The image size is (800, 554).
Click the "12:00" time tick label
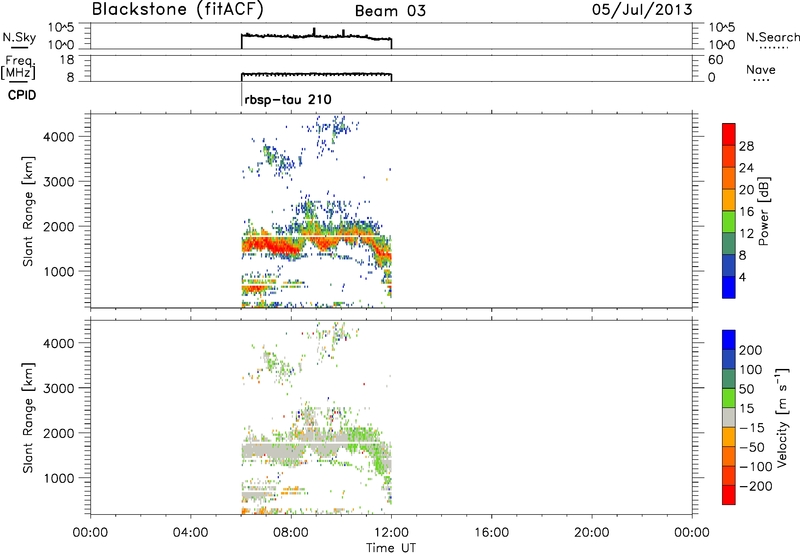[x=391, y=533]
